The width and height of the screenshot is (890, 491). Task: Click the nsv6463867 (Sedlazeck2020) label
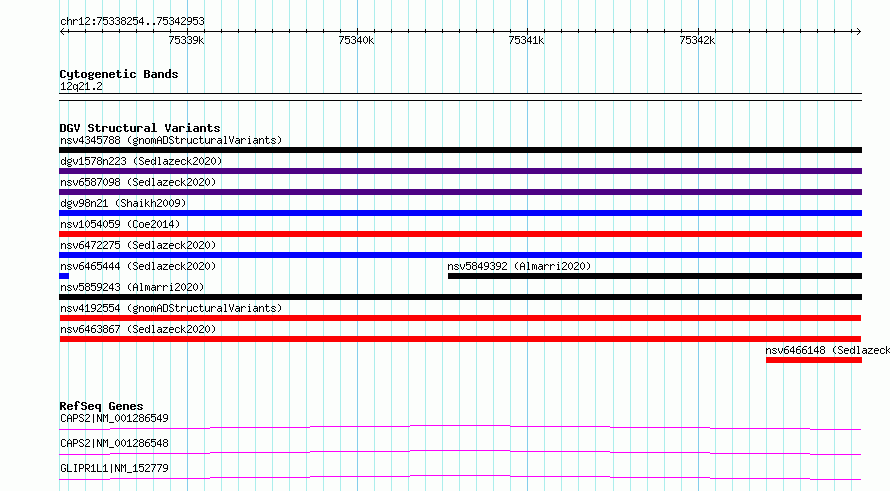click(x=138, y=329)
